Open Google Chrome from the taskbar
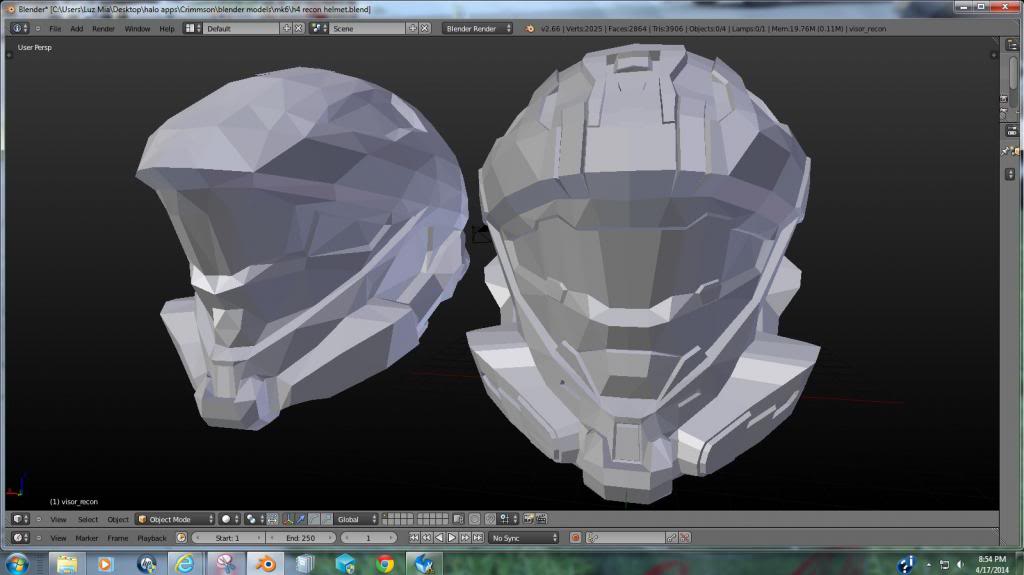1024x575 pixels. pos(385,563)
